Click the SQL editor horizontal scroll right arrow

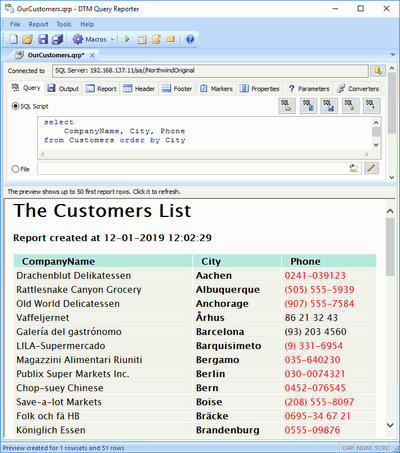367,154
